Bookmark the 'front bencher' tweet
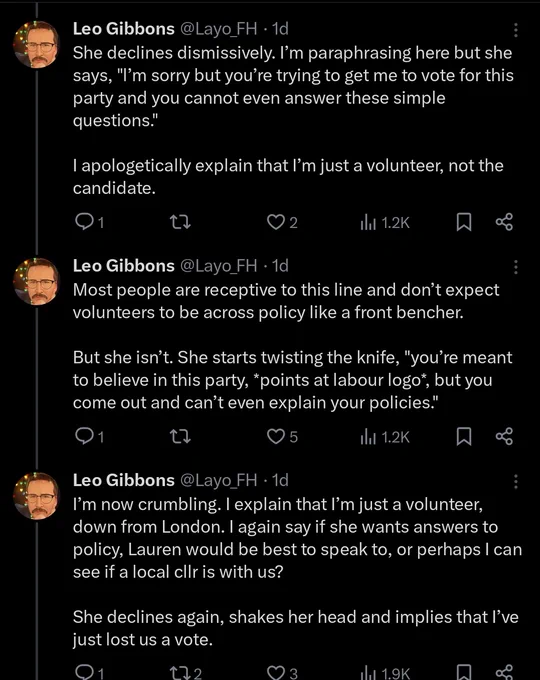 point(464,437)
